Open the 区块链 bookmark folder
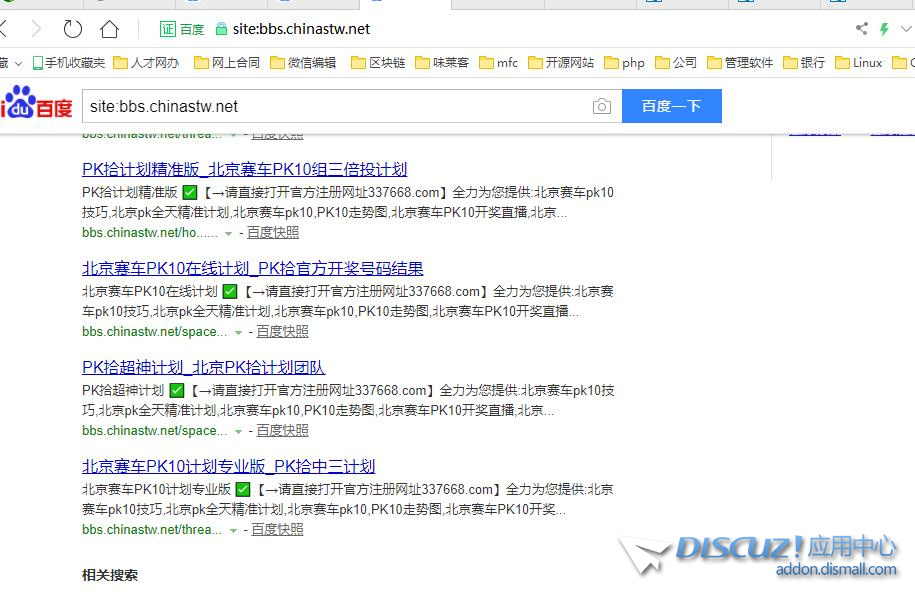The image size is (915, 595). coord(378,62)
